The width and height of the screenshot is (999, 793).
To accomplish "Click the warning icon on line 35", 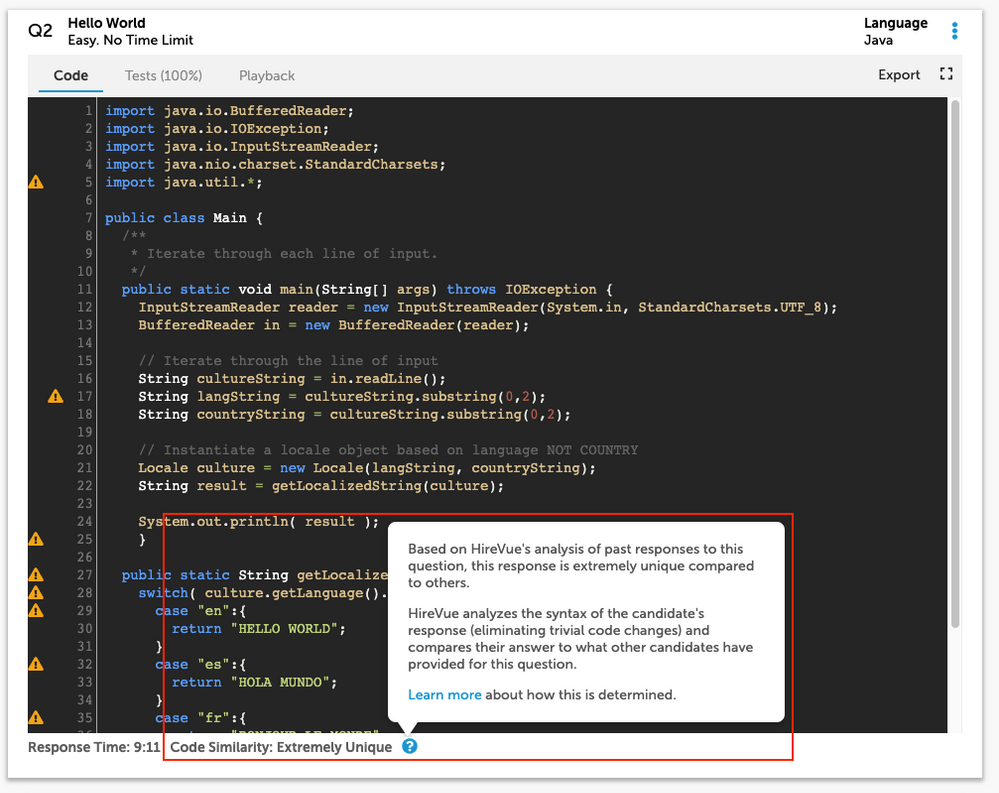I will [36, 718].
